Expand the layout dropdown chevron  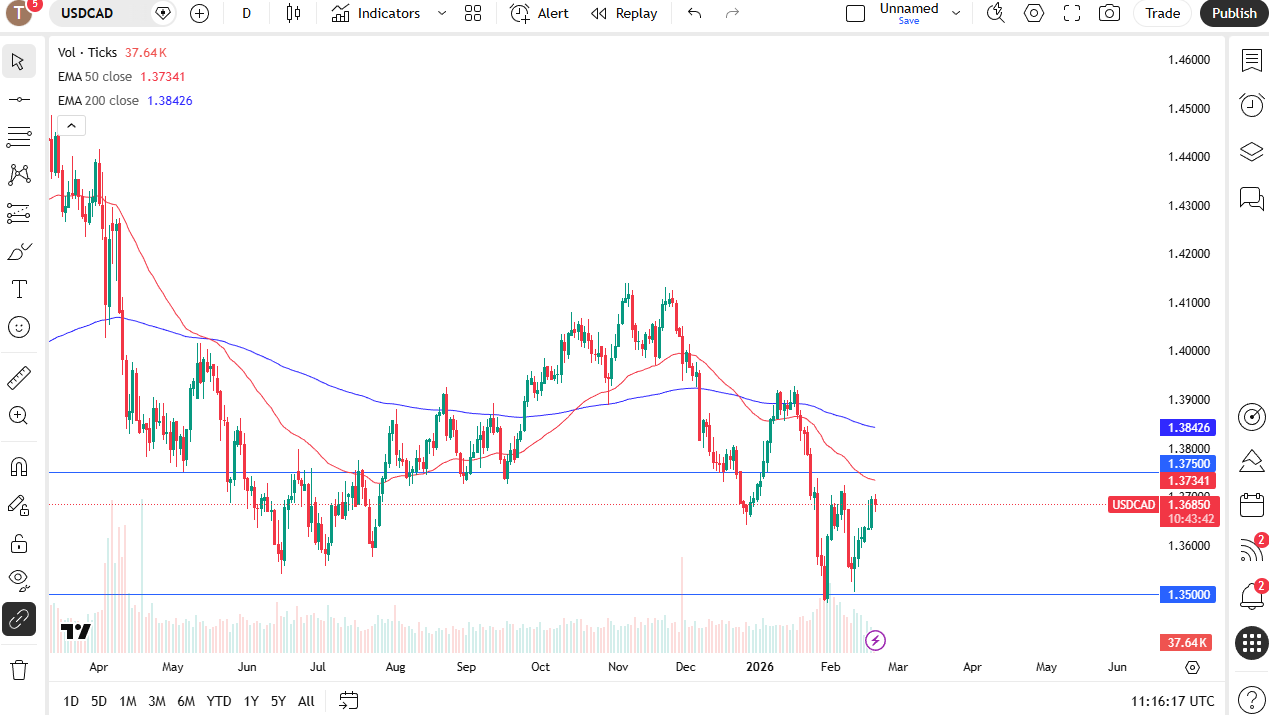pyautogui.click(x=956, y=13)
